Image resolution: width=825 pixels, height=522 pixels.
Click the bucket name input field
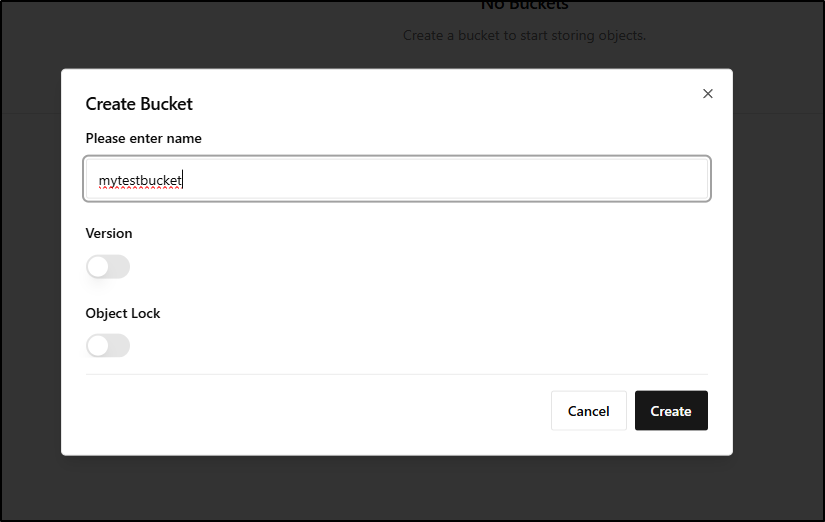(x=397, y=180)
